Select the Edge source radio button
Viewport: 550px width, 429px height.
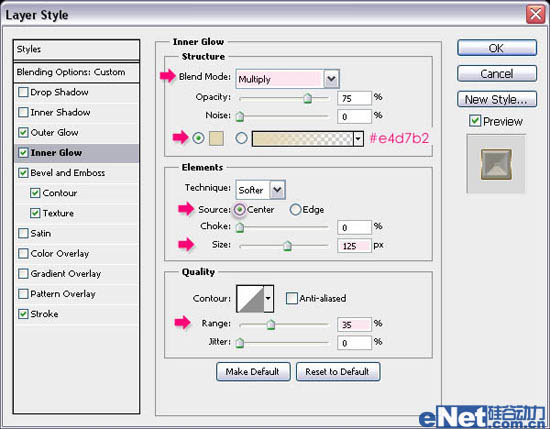295,209
